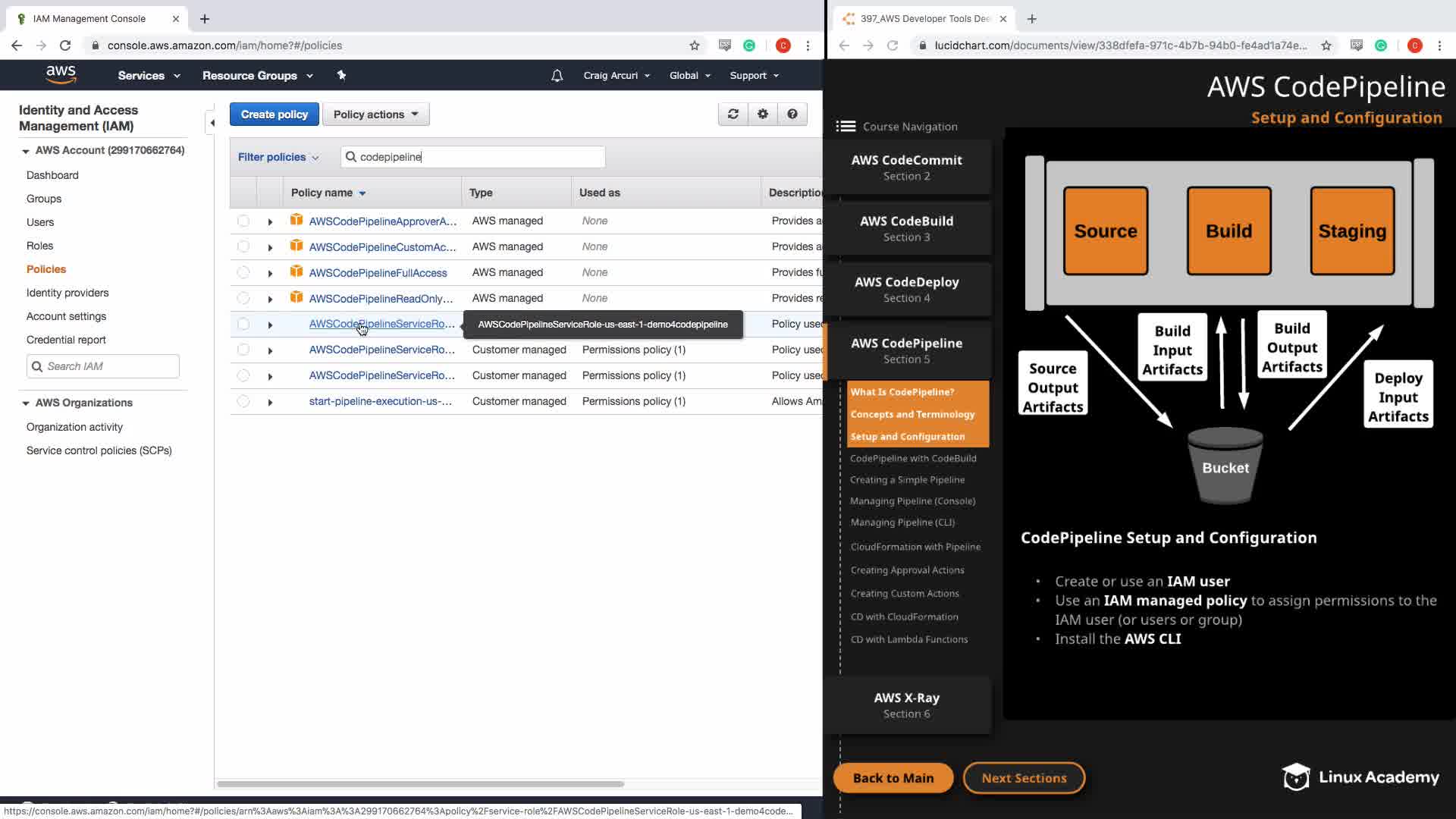Click the AWS logo home icon

click(61, 75)
